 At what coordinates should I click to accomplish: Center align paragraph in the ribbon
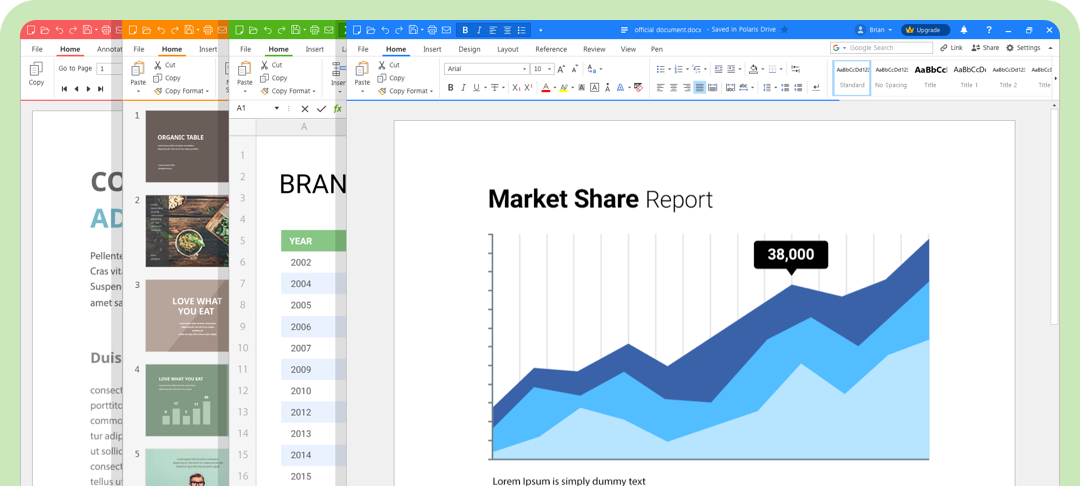pos(674,87)
